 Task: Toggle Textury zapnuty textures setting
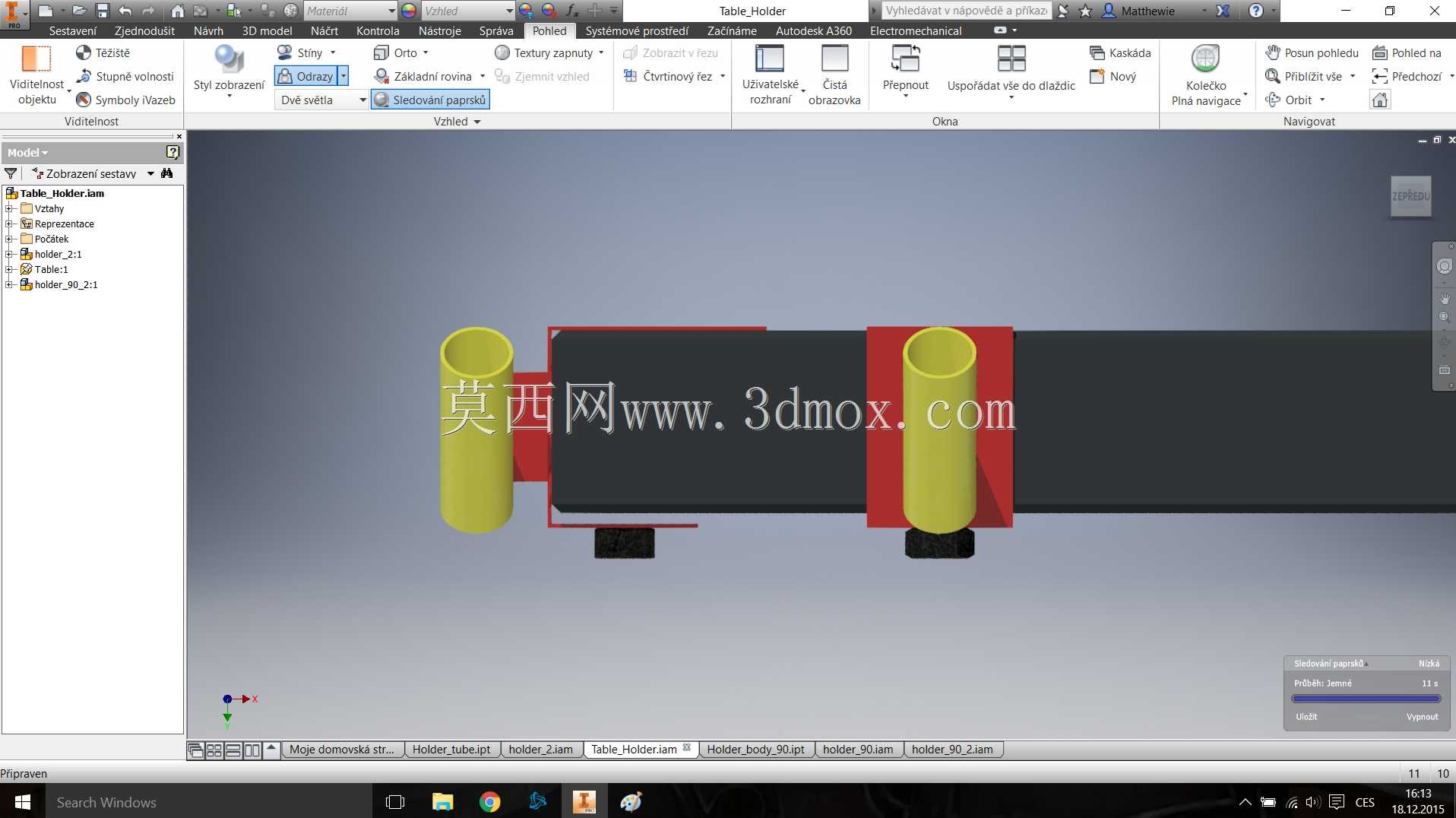point(543,52)
